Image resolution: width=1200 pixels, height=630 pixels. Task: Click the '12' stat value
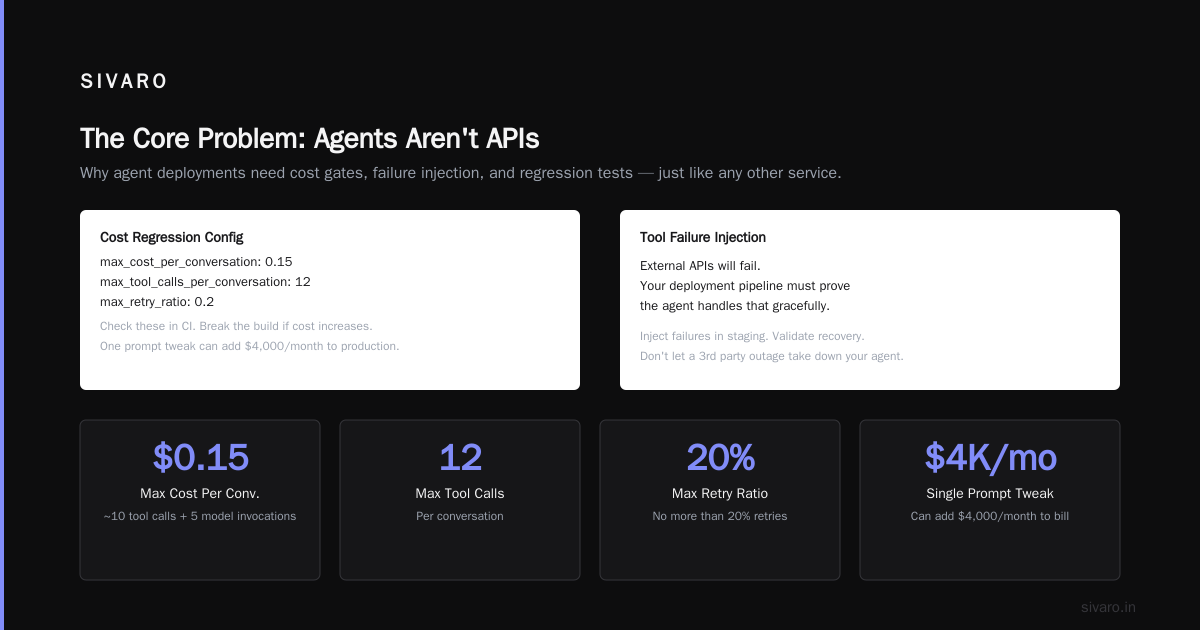460,457
